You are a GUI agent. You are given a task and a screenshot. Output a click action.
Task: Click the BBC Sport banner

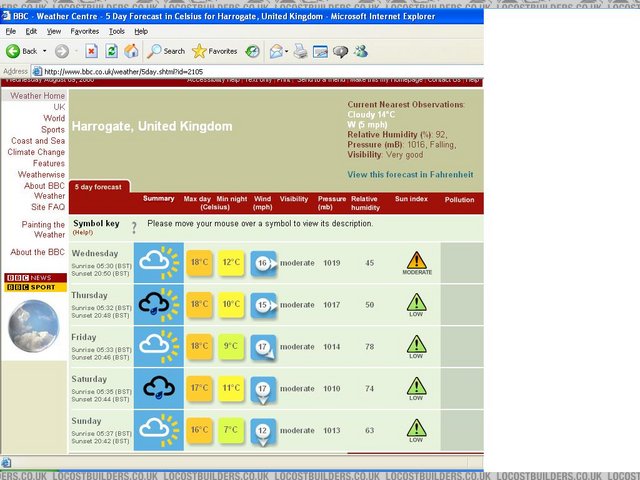[x=35, y=287]
